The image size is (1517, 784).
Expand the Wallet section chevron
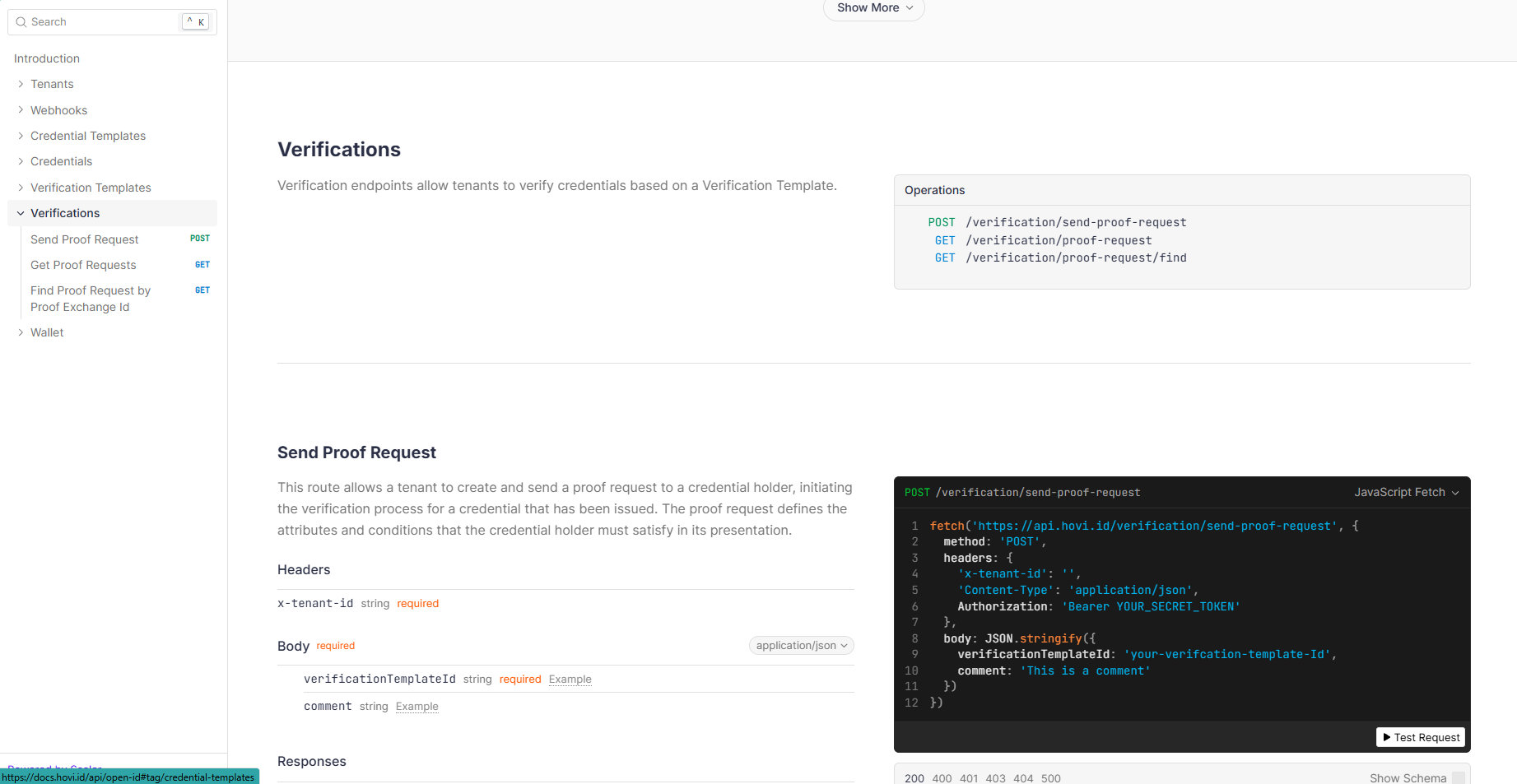[x=21, y=332]
